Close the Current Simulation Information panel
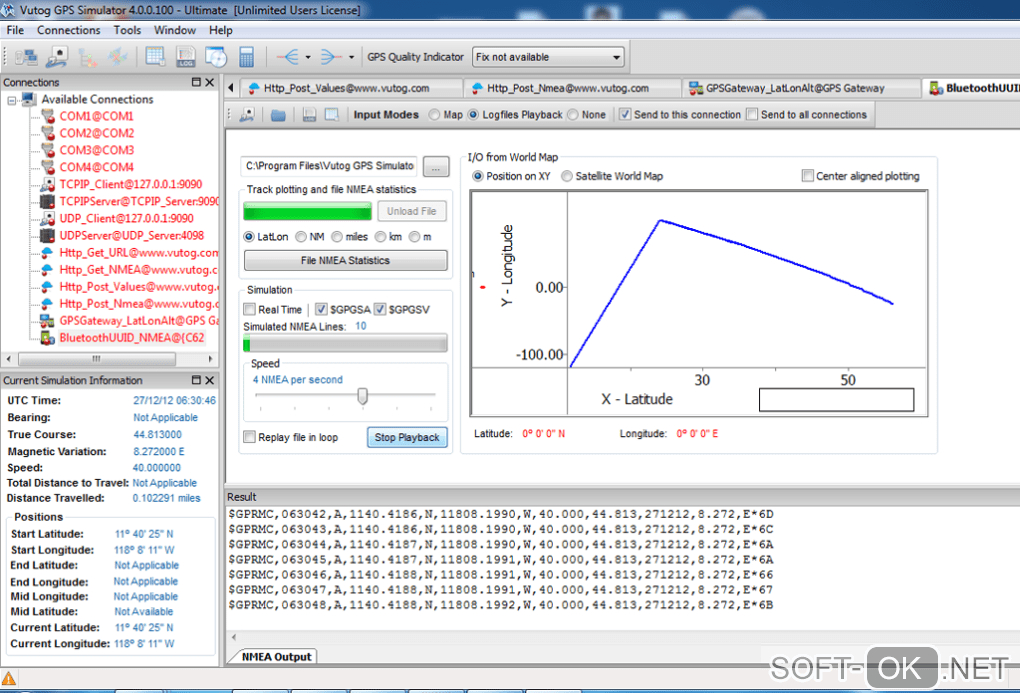Viewport: 1020px width, 693px height. pyautogui.click(x=209, y=380)
